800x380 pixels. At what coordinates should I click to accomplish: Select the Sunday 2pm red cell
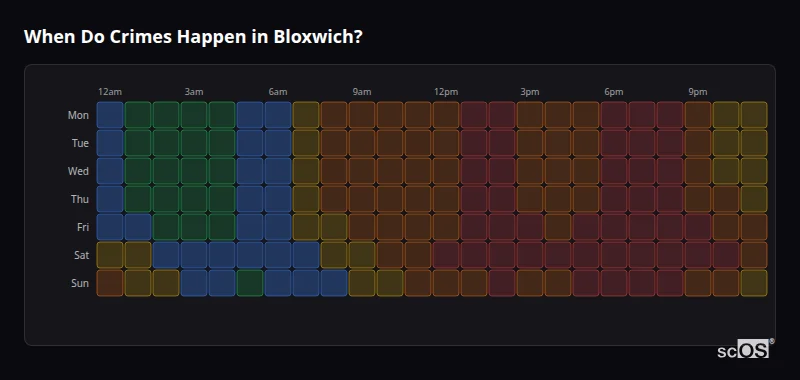502,283
